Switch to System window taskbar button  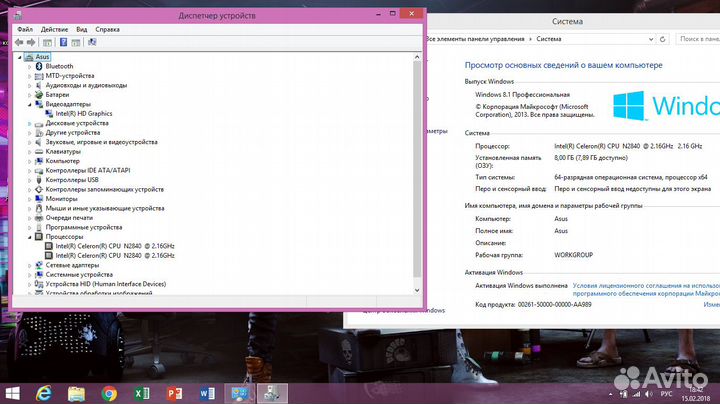point(240,393)
